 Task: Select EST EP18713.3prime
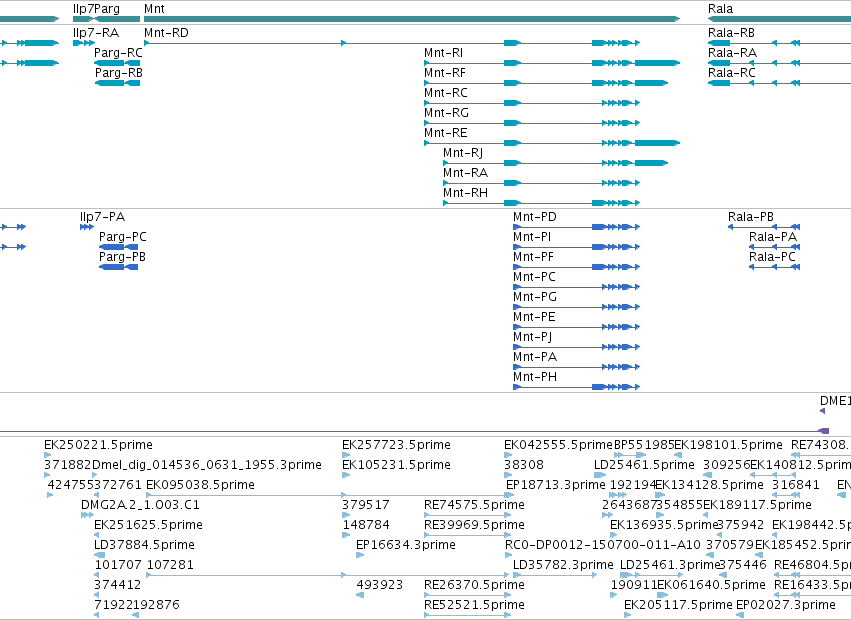click(555, 485)
